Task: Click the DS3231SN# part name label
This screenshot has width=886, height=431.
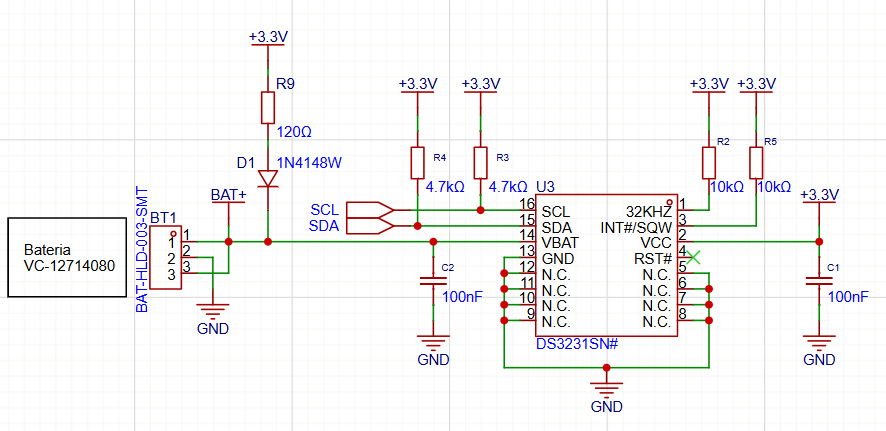Action: coord(576,344)
